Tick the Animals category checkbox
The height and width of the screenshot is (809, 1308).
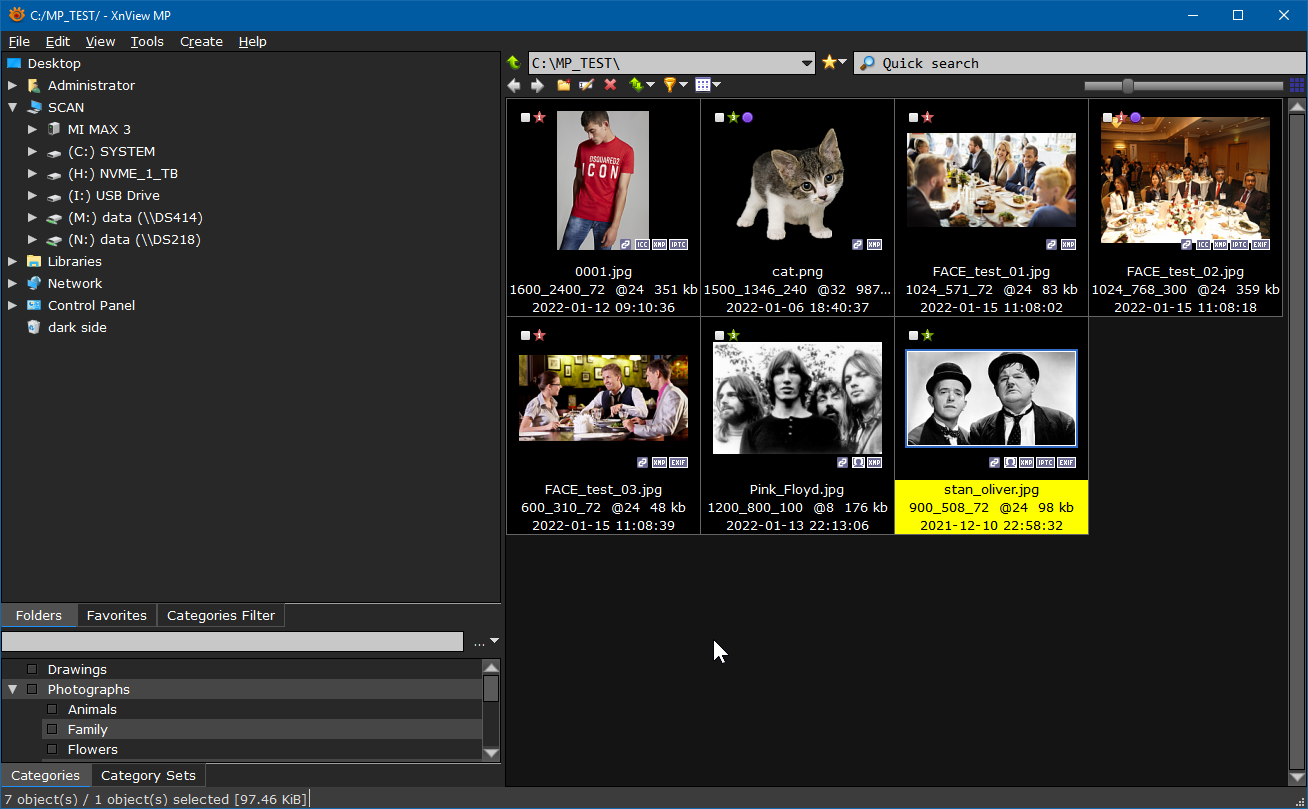click(52, 709)
